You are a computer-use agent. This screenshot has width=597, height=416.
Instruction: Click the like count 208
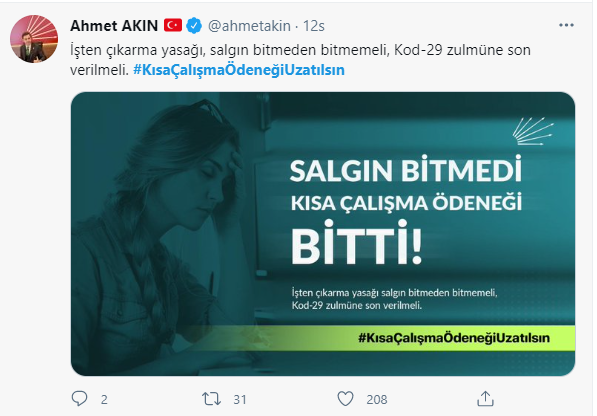[x=377, y=400]
